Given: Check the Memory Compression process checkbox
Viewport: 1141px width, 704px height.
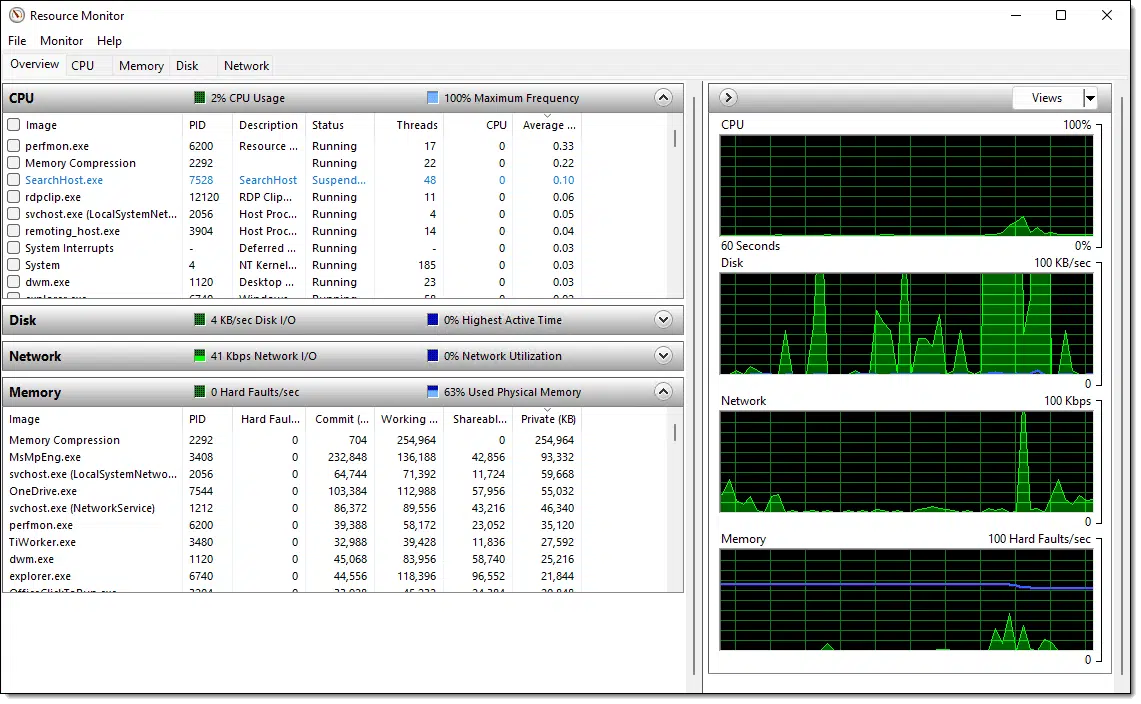Looking at the screenshot, I should (x=13, y=163).
